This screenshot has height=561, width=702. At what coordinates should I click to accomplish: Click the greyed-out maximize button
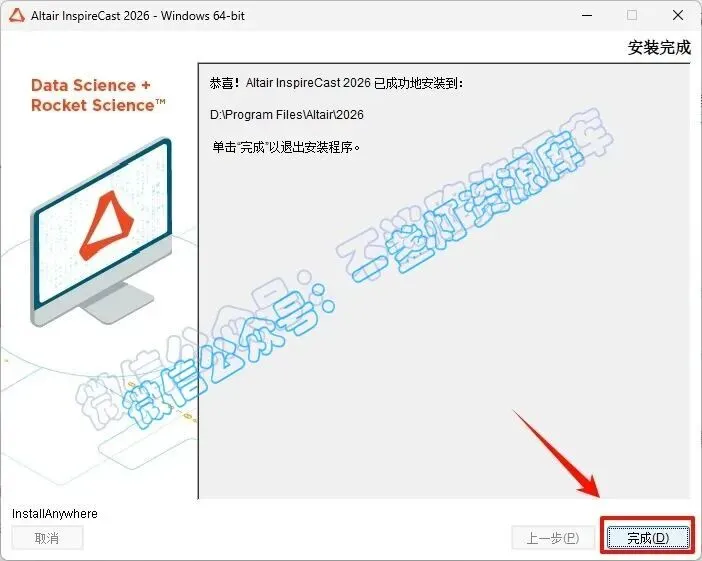[x=632, y=16]
